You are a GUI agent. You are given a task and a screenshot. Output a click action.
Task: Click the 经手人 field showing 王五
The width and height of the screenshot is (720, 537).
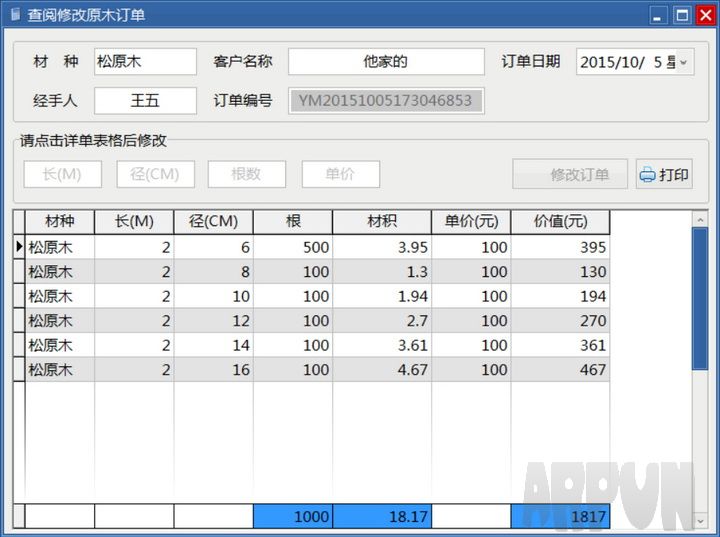tap(145, 101)
